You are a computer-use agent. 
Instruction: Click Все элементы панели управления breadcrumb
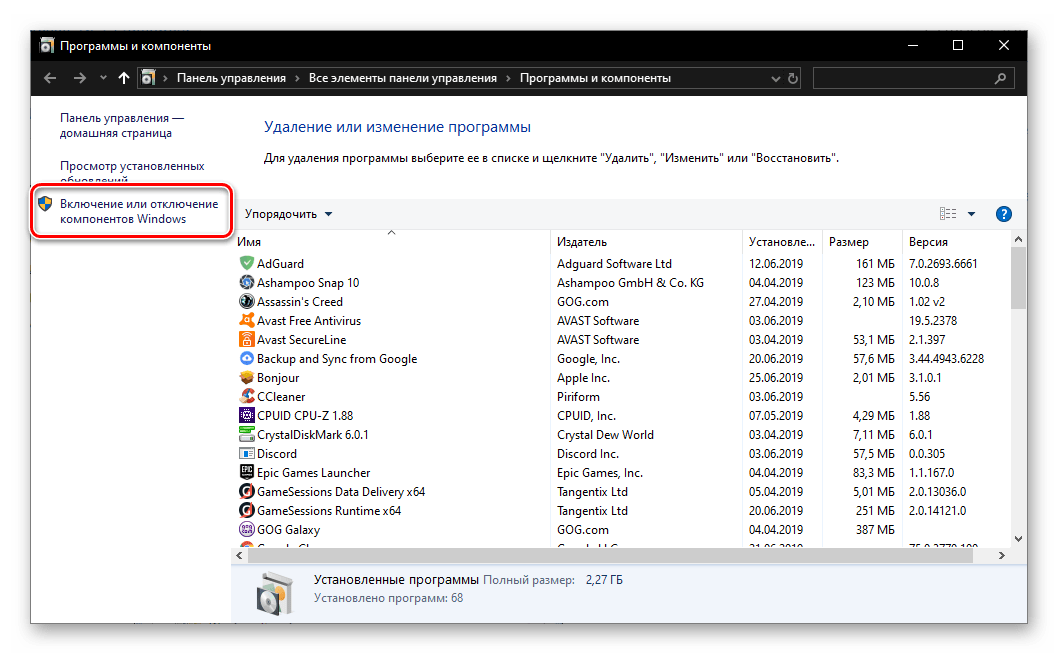click(x=402, y=78)
